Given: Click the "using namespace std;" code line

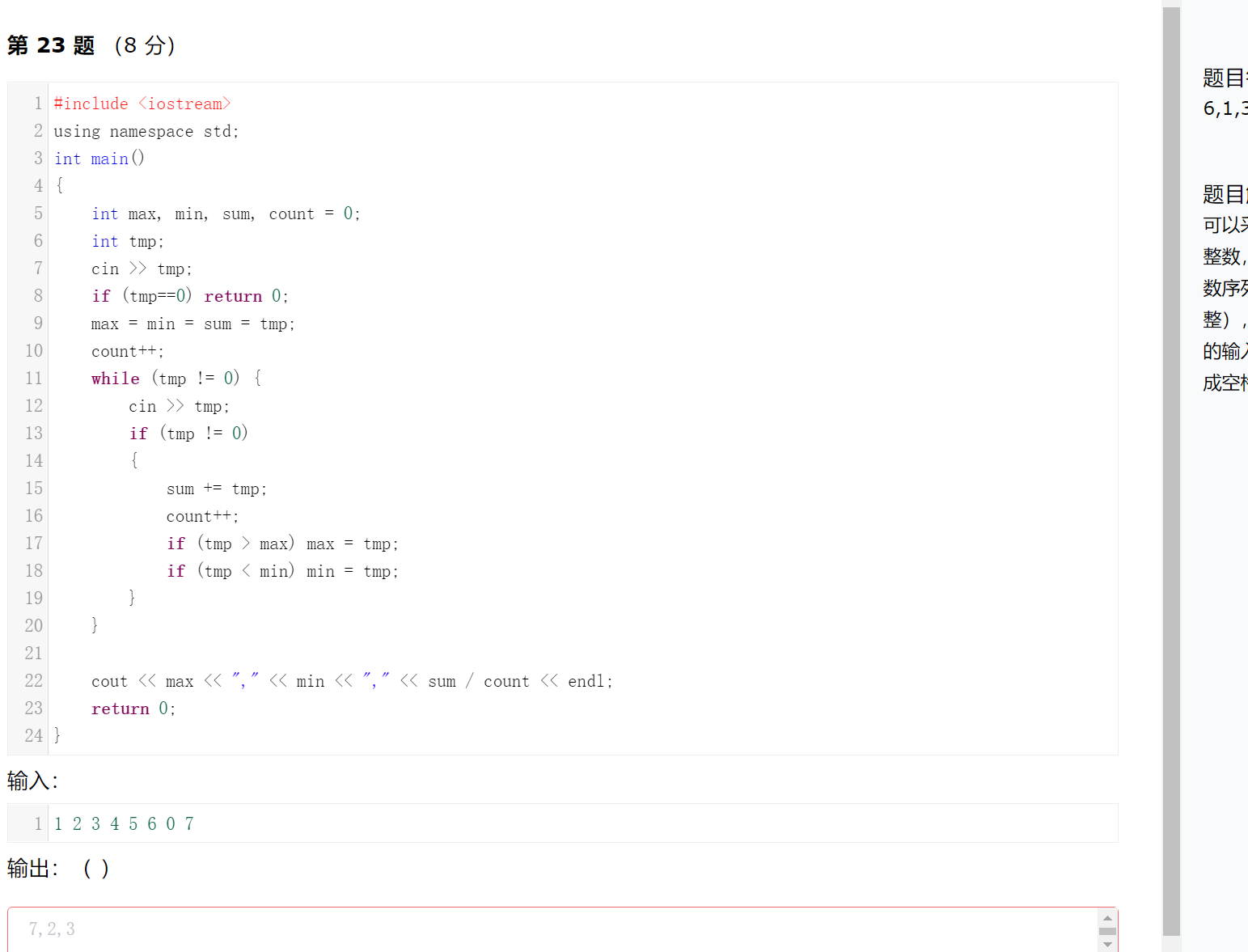Looking at the screenshot, I should click(146, 131).
